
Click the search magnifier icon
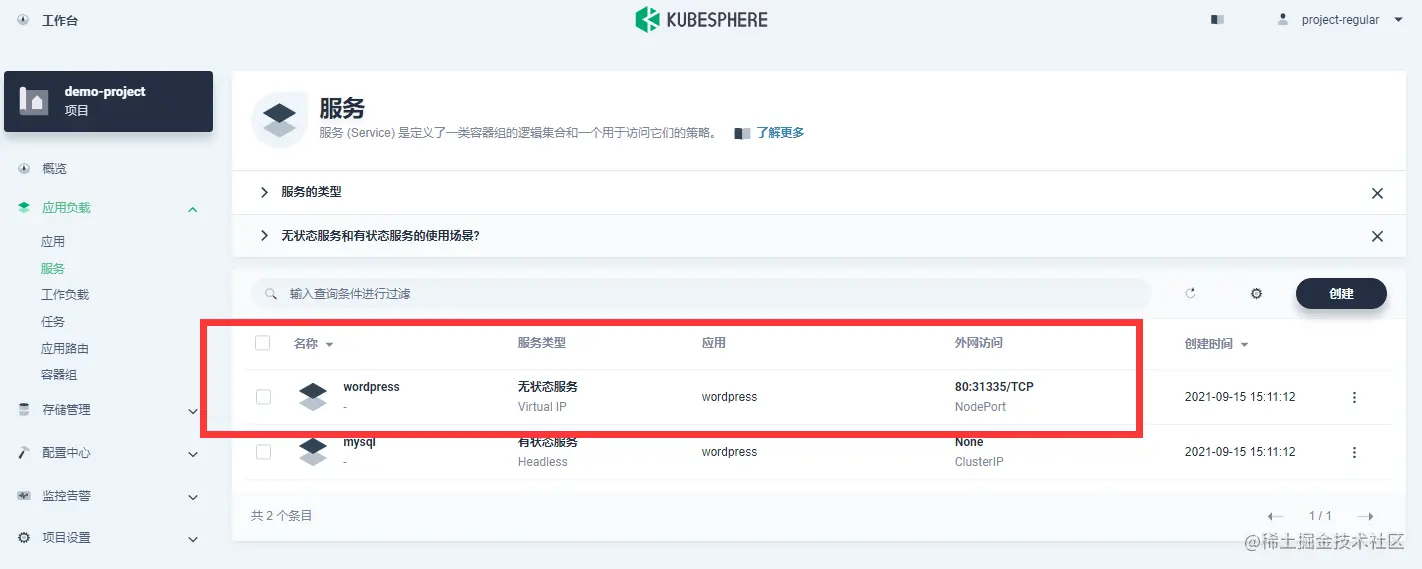[270, 294]
